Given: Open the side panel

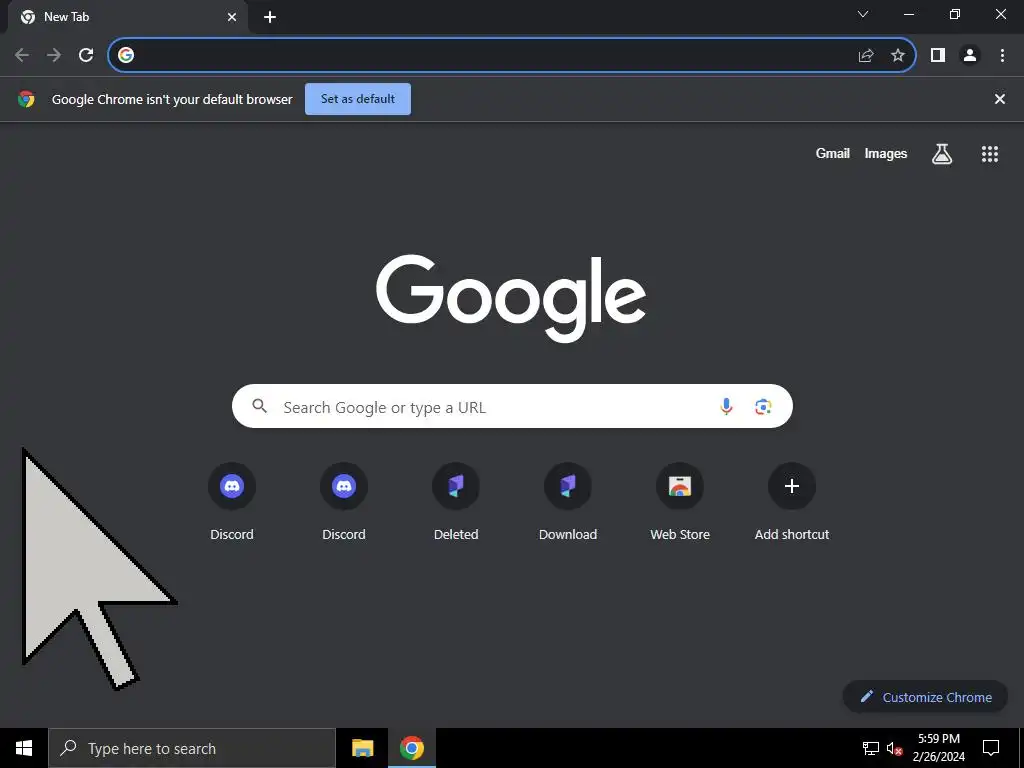Looking at the screenshot, I should coord(938,56).
